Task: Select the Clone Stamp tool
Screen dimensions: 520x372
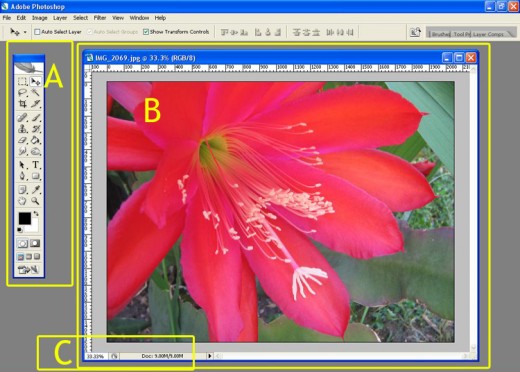Action: pyautogui.click(x=22, y=129)
